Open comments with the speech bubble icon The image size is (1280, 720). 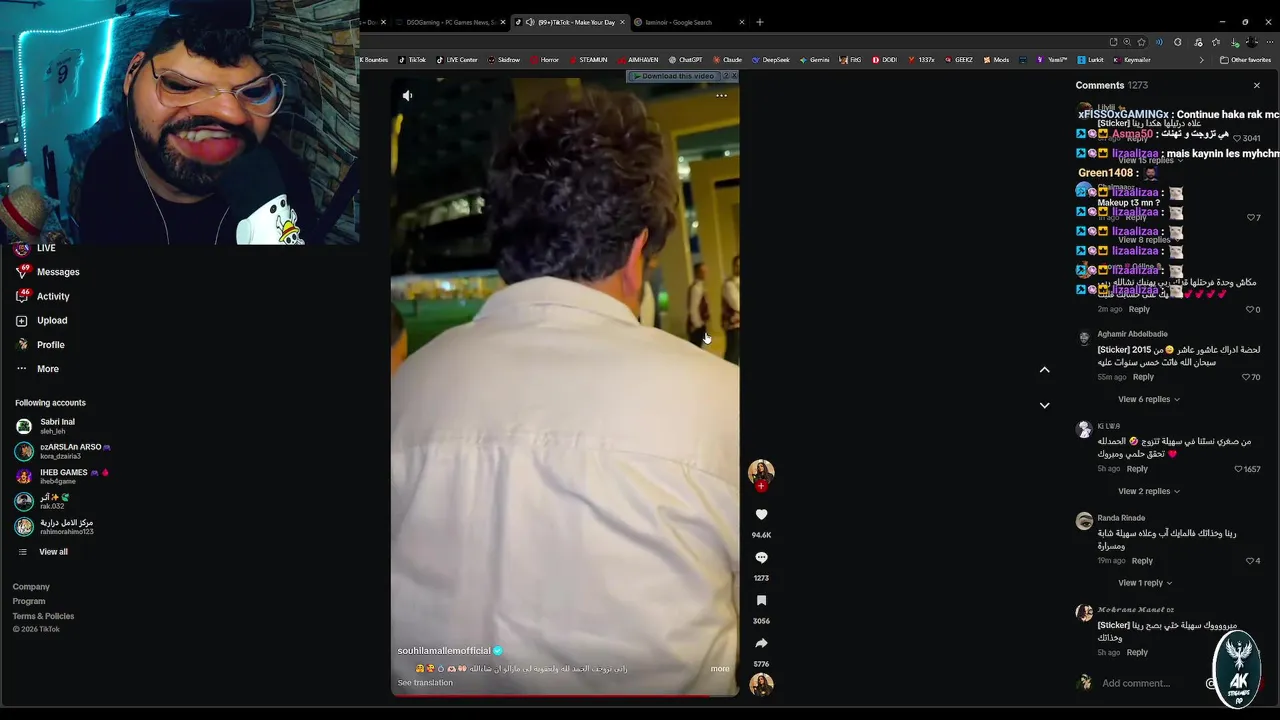click(761, 557)
